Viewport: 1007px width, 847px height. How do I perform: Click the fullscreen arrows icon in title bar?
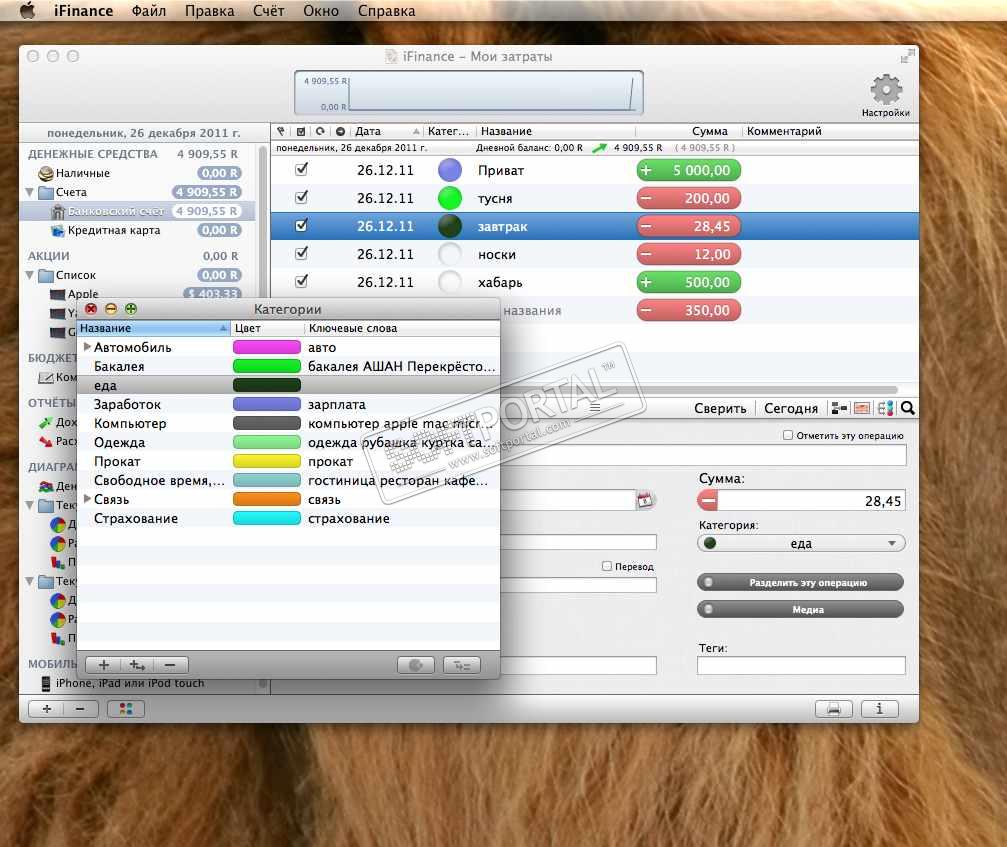pos(907,57)
